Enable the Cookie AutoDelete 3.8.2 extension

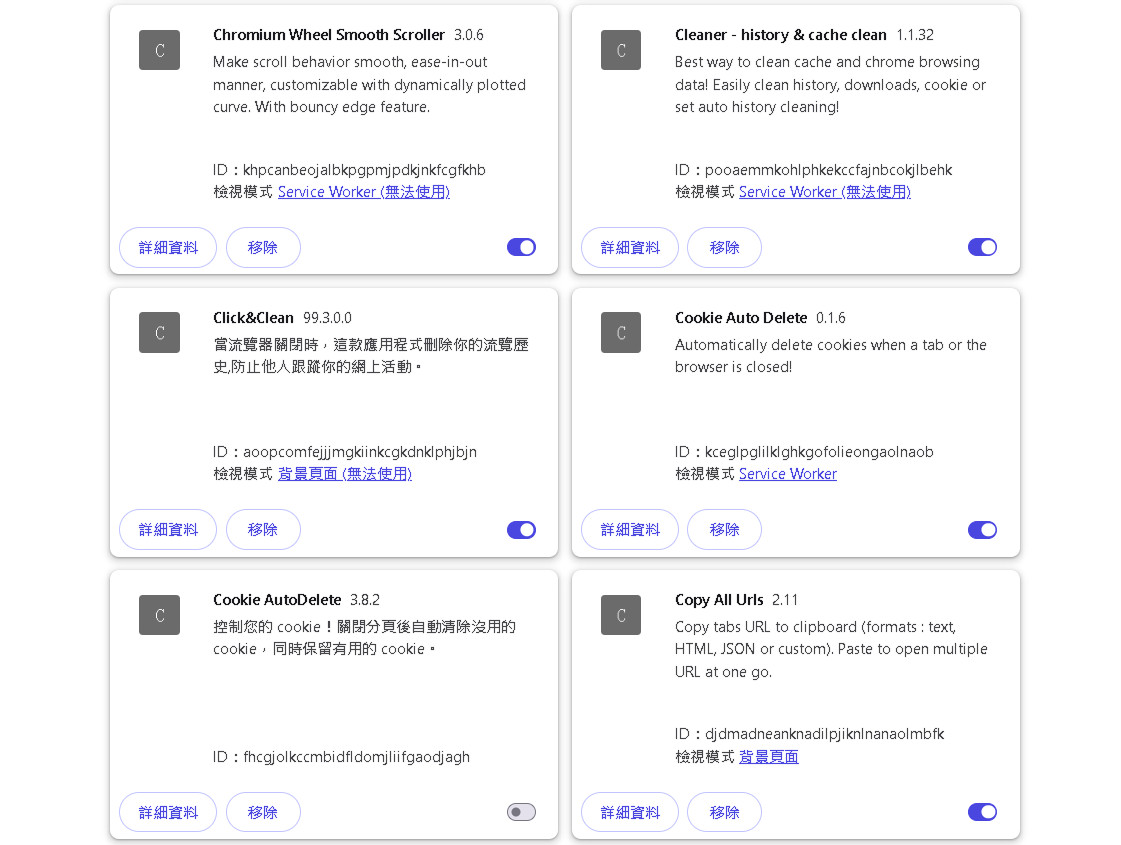tap(521, 812)
